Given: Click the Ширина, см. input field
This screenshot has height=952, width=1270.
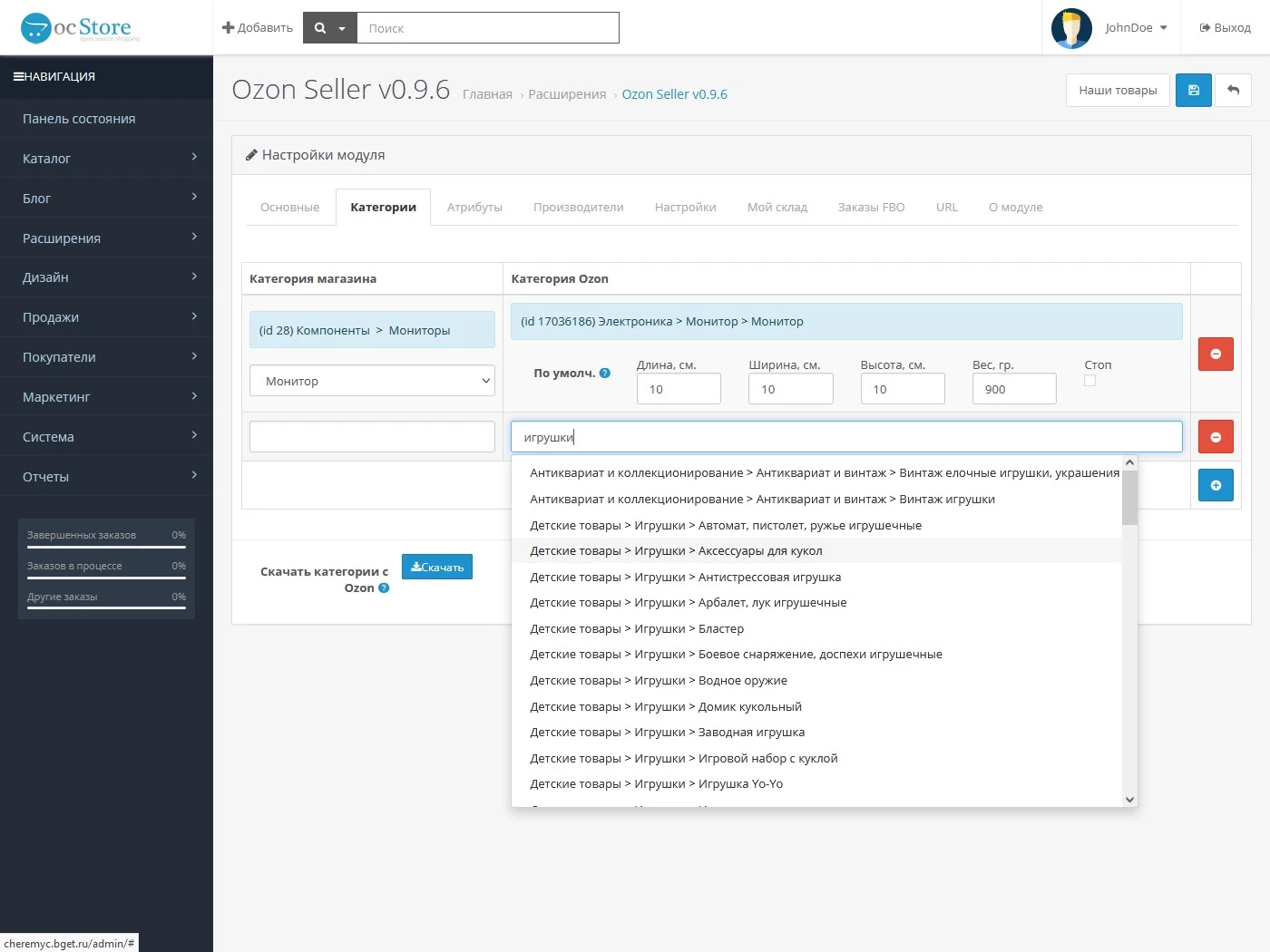Looking at the screenshot, I should pyautogui.click(x=791, y=389).
